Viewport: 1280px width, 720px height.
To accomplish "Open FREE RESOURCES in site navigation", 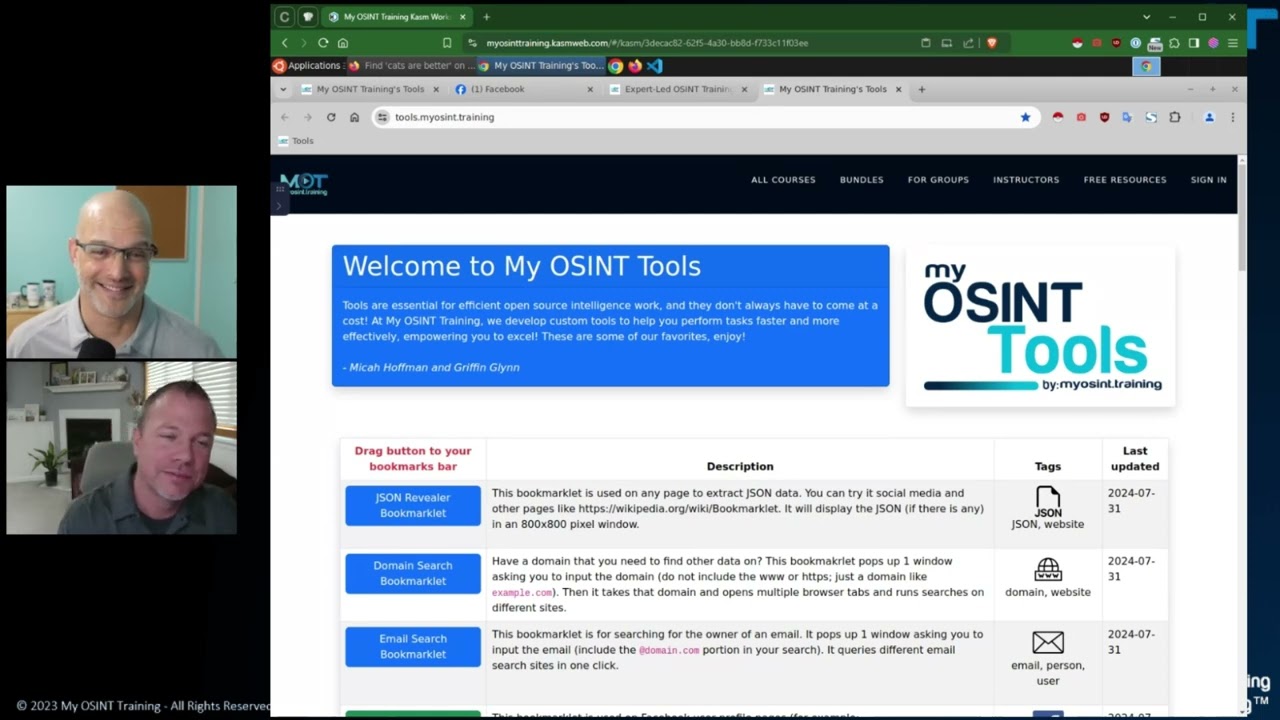I will pyautogui.click(x=1125, y=180).
